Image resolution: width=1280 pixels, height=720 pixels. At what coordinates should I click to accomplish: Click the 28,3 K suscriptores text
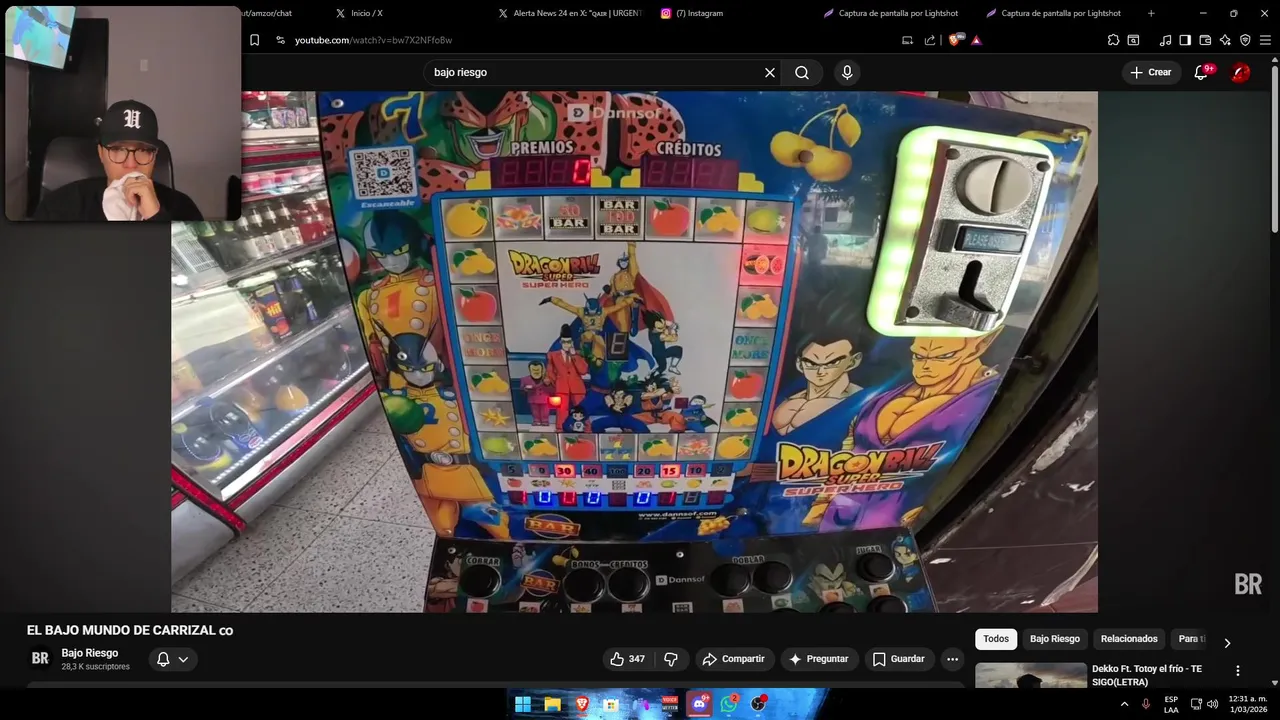pos(95,667)
